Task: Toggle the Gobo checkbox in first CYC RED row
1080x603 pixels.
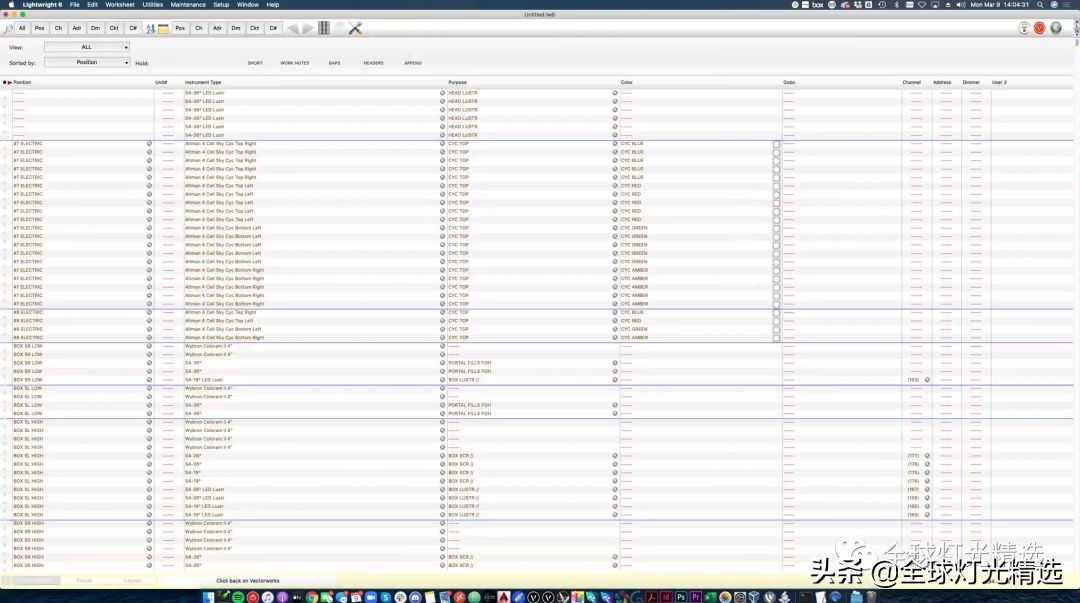Action: [776, 186]
